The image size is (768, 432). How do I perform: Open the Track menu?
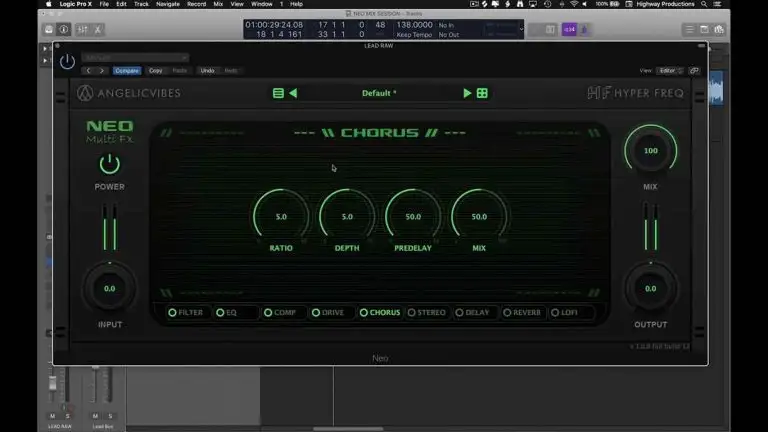[141, 4]
